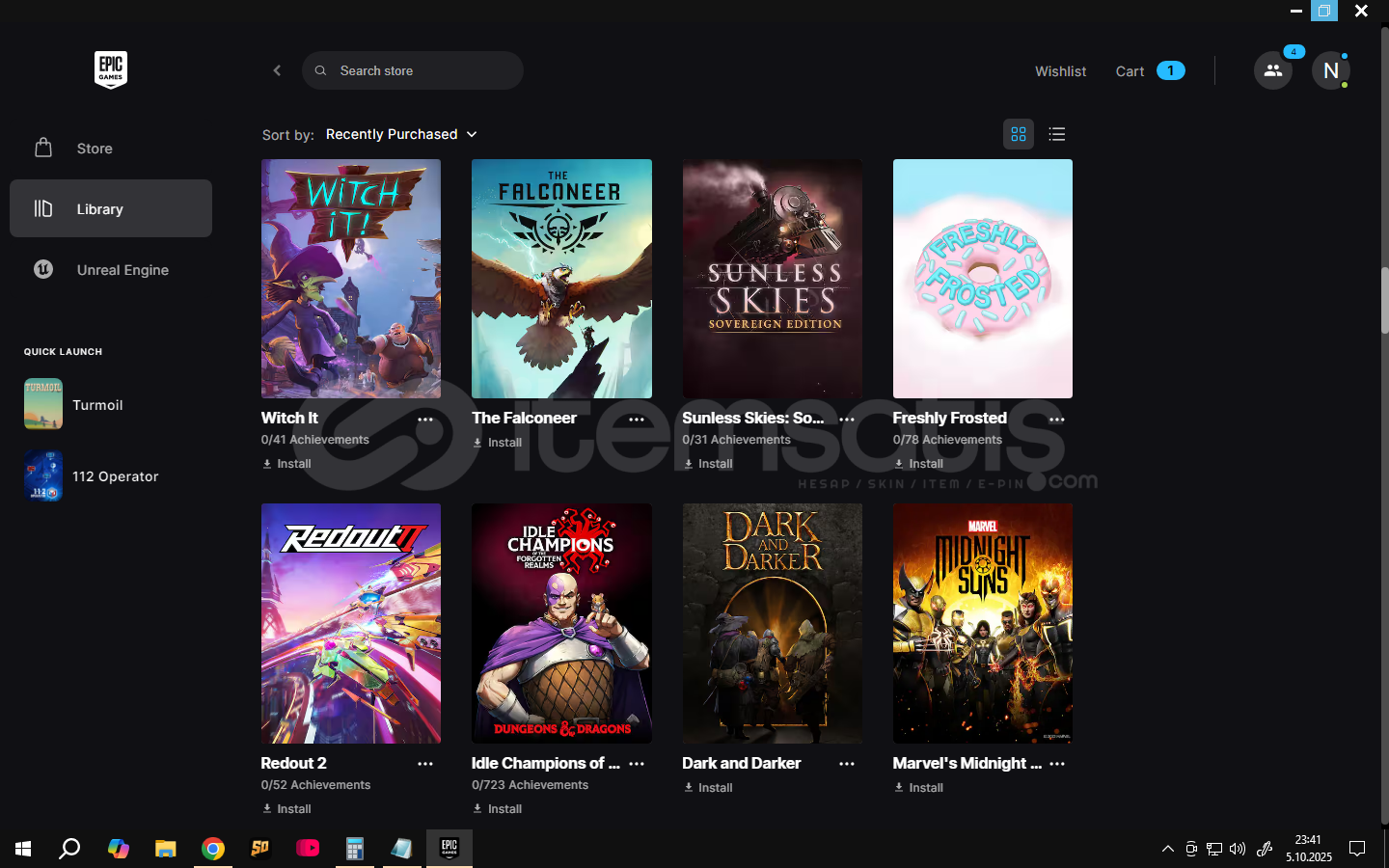This screenshot has width=1389, height=868.
Task: Open the three-dot menu for Dark and Darker
Action: [847, 764]
